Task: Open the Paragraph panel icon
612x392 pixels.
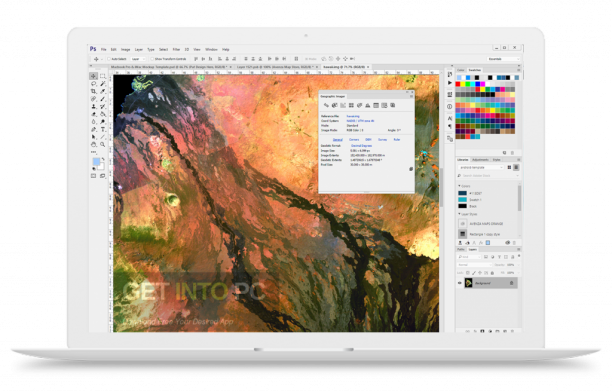Action: point(450,126)
